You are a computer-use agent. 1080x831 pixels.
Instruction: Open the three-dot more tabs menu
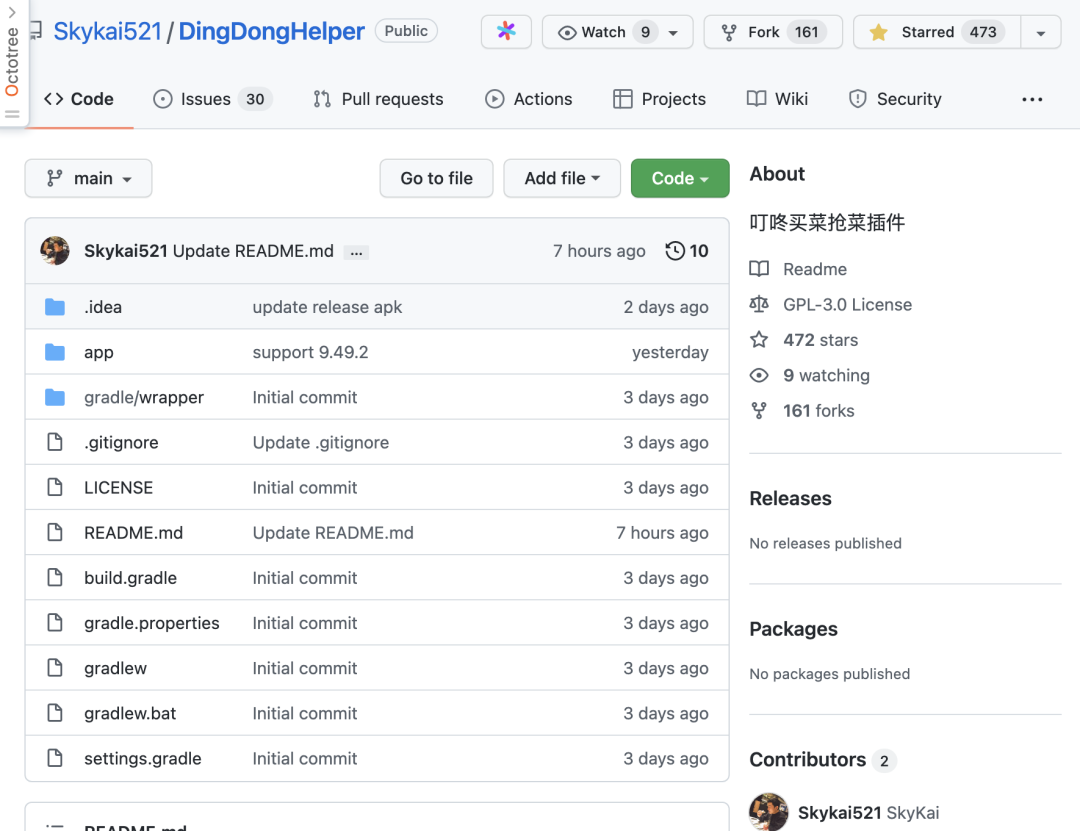[x=1032, y=99]
